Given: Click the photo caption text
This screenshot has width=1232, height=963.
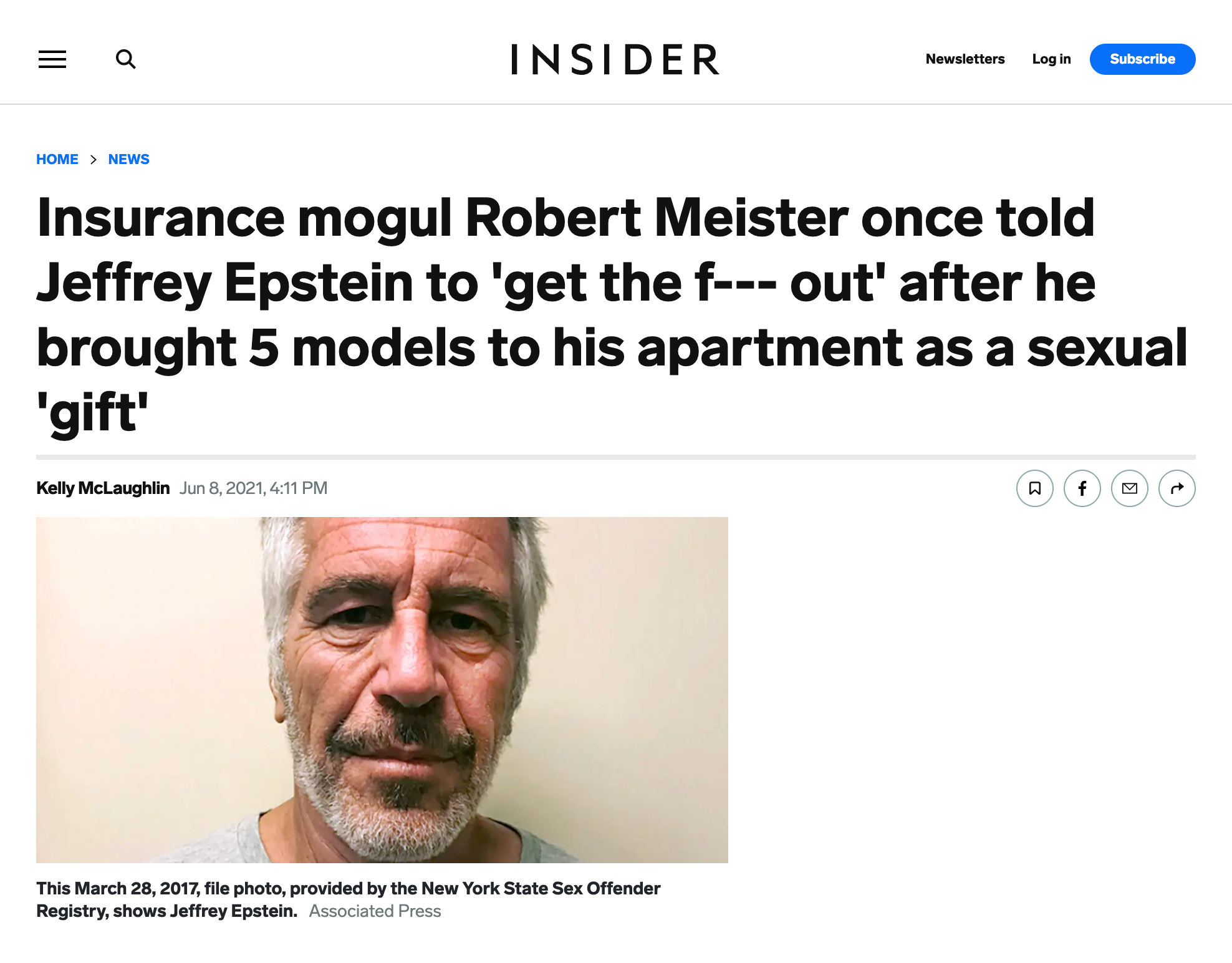Looking at the screenshot, I should pos(348,889).
